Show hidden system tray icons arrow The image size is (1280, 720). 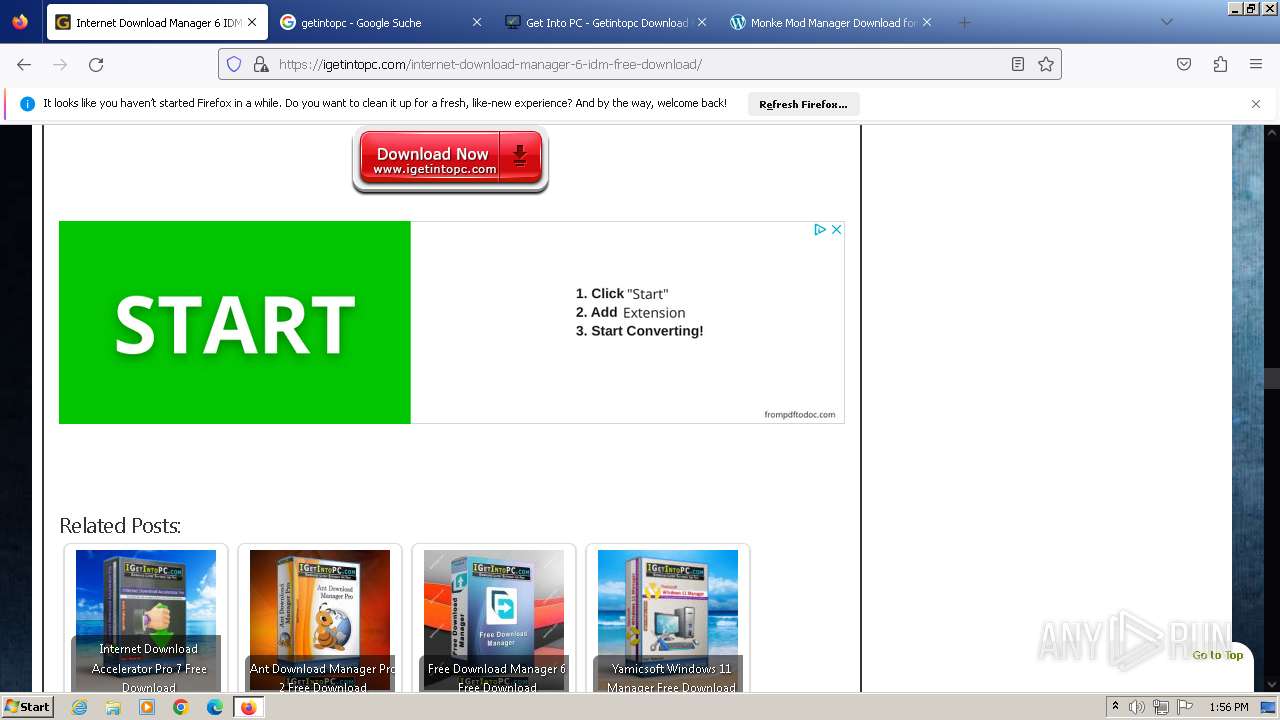(1115, 707)
